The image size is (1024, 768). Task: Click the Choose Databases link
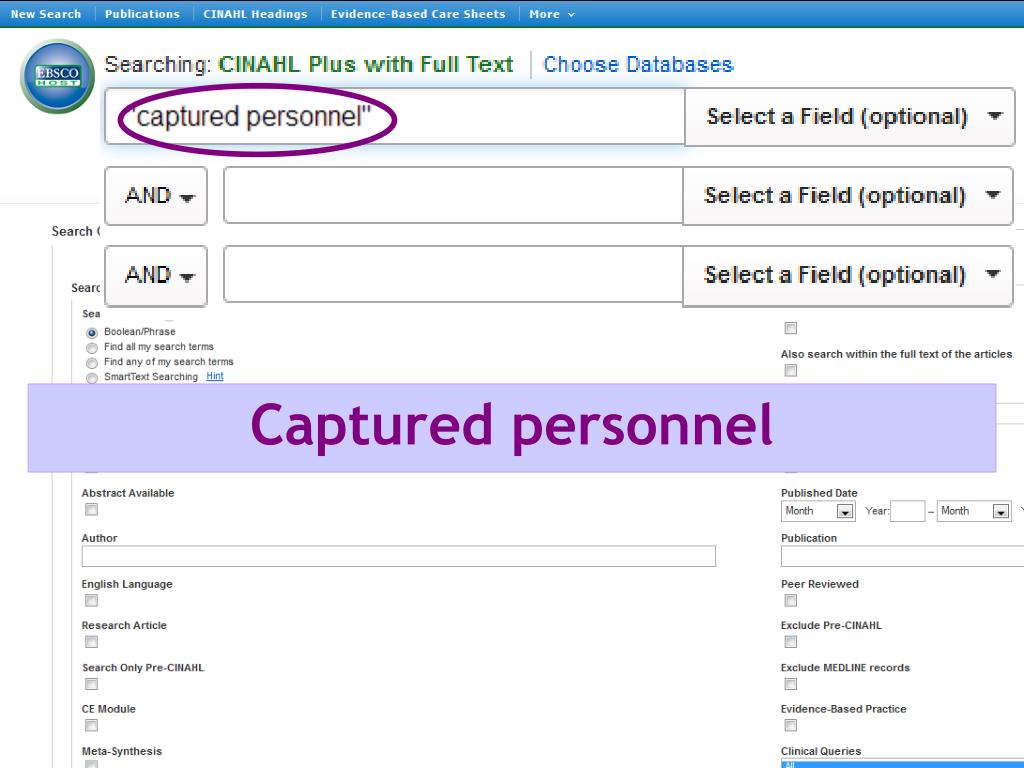click(x=638, y=64)
